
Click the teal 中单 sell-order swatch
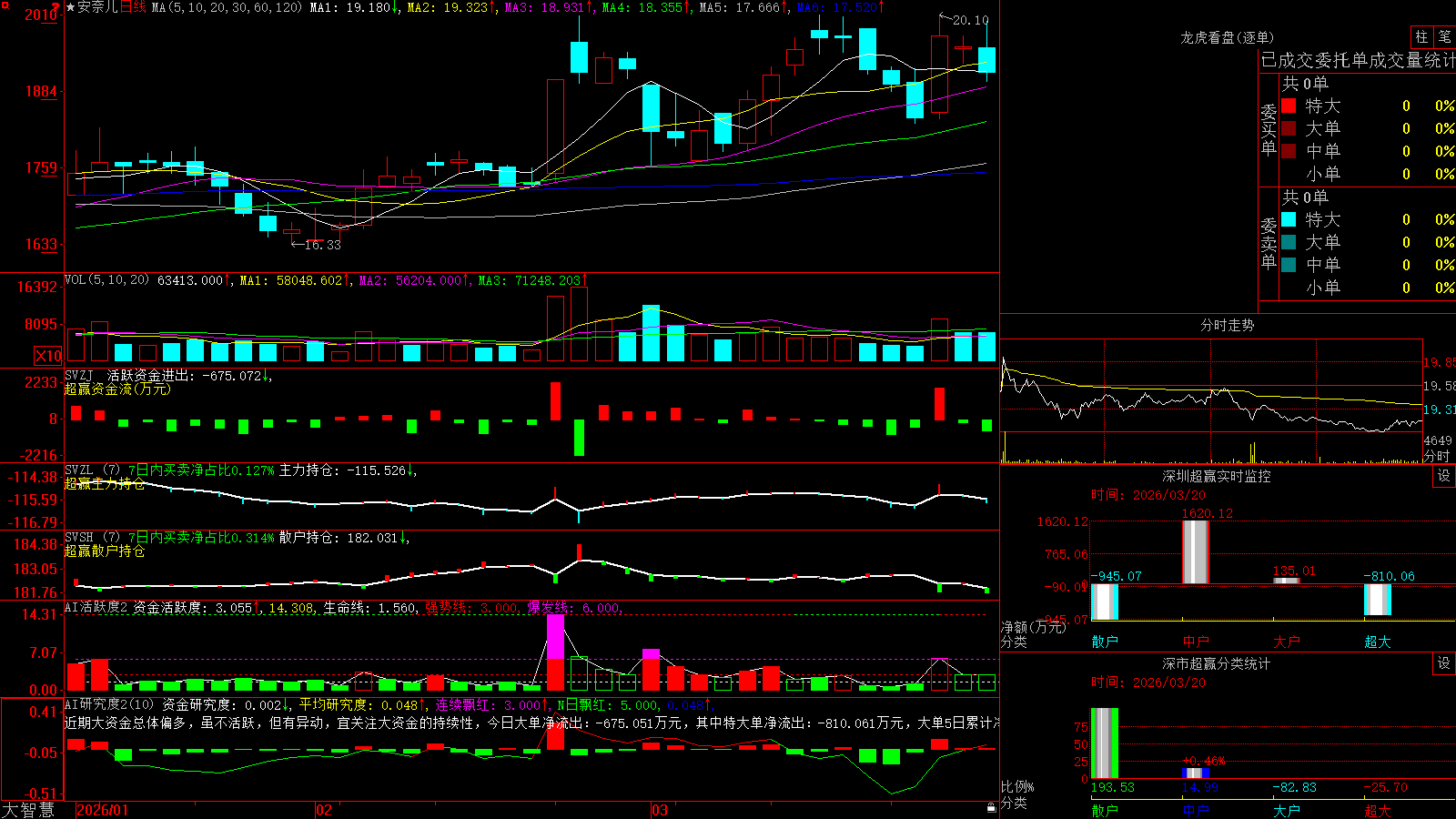pyautogui.click(x=1289, y=265)
